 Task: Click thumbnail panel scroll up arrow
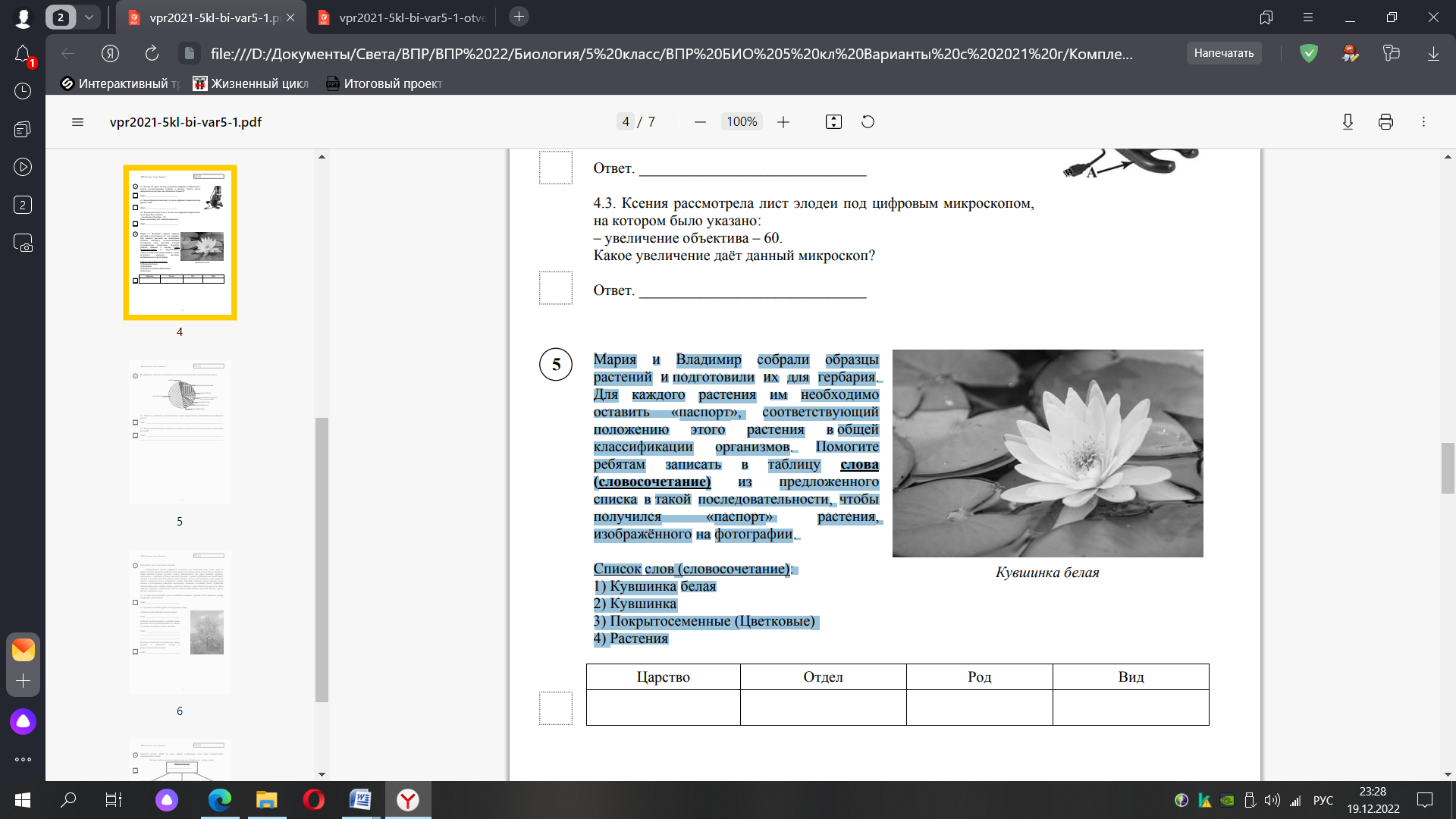pos(322,157)
